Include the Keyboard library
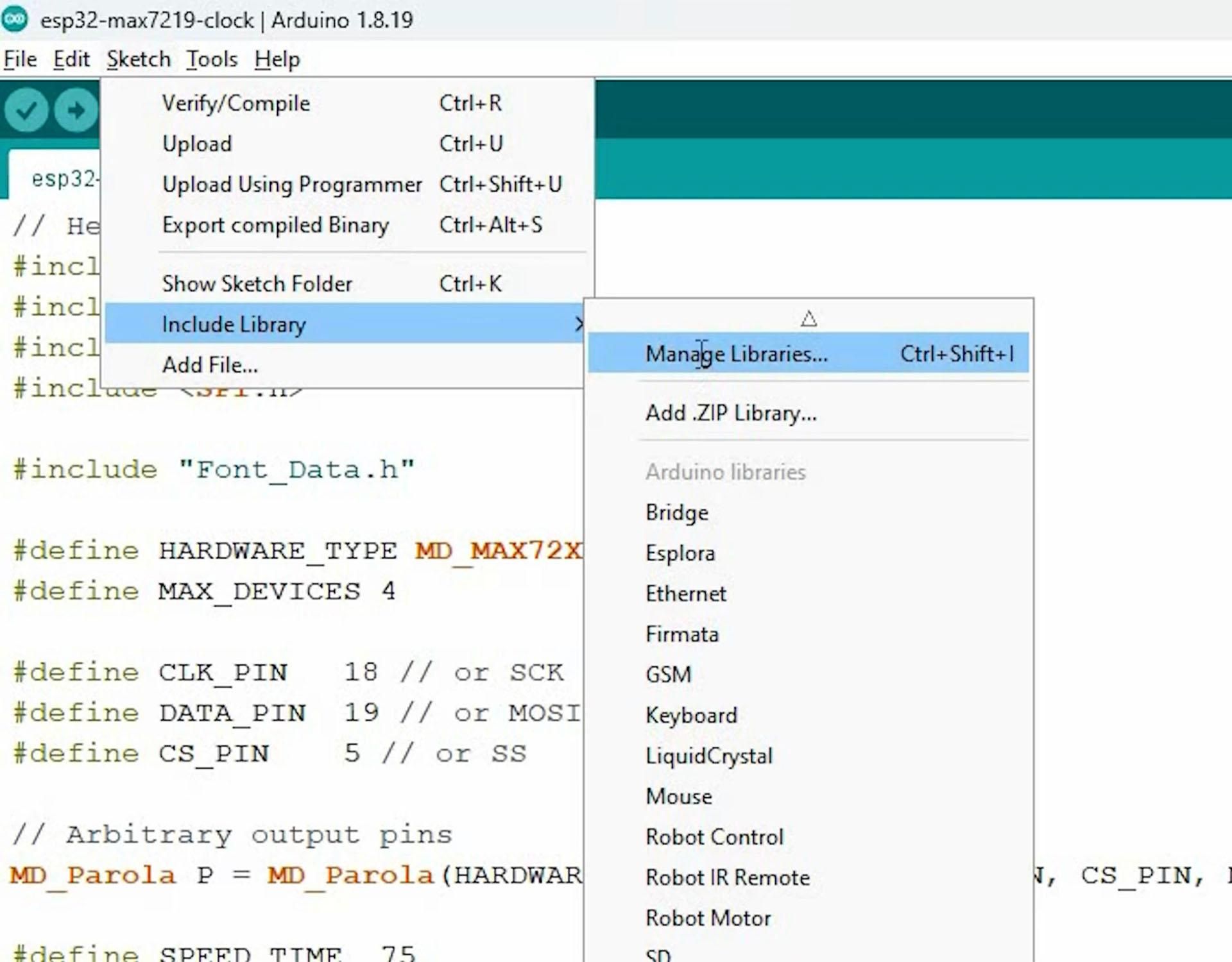1232x962 pixels. (809, 715)
